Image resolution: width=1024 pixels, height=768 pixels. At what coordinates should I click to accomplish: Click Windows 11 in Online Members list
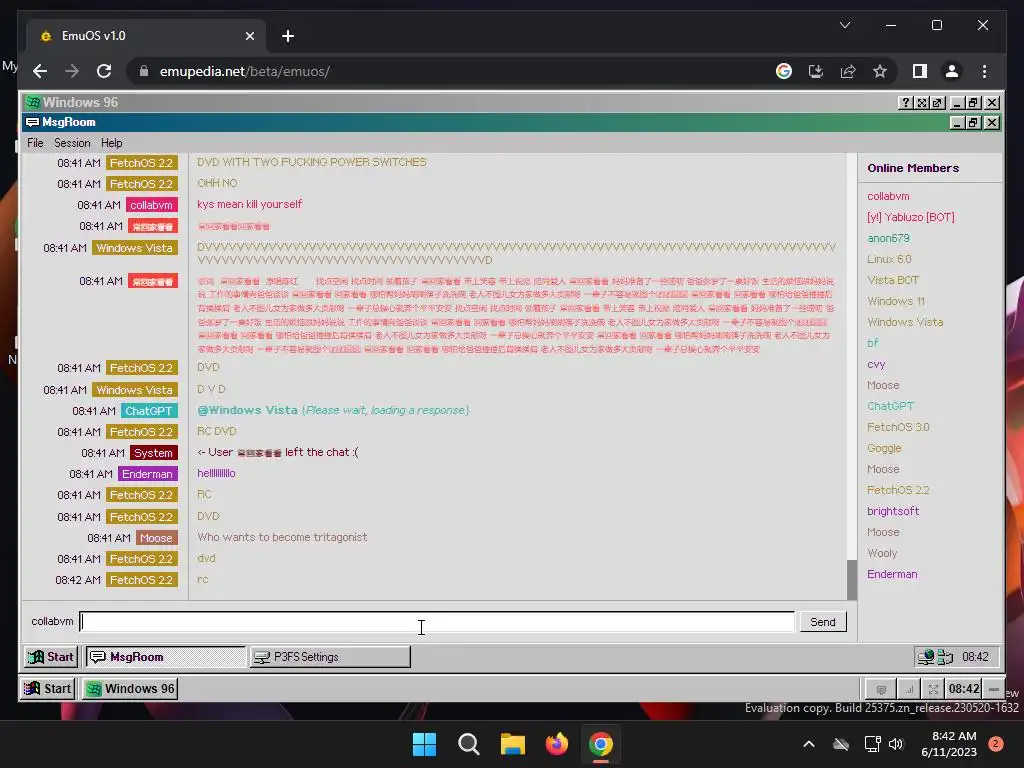896,301
